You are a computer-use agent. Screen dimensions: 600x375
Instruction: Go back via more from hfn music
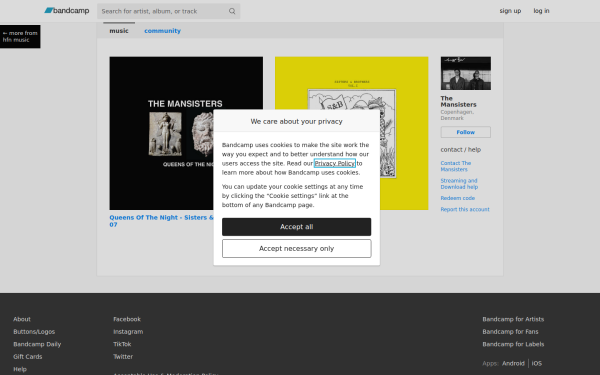20,36
